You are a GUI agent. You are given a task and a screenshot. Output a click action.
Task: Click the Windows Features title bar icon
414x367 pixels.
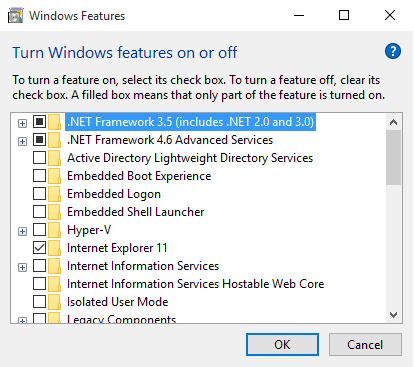click(x=16, y=16)
